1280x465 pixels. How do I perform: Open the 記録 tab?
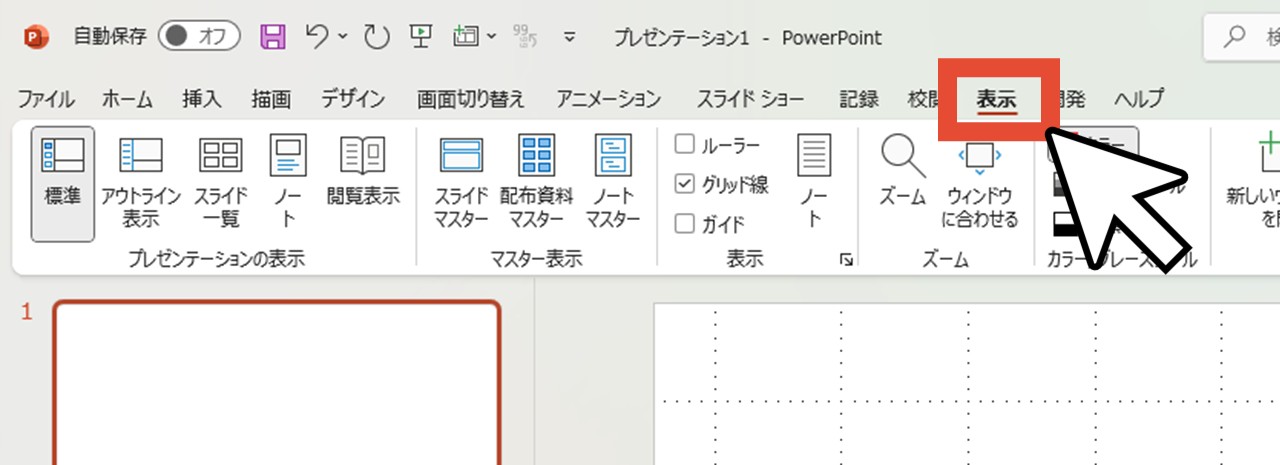pyautogui.click(x=859, y=99)
